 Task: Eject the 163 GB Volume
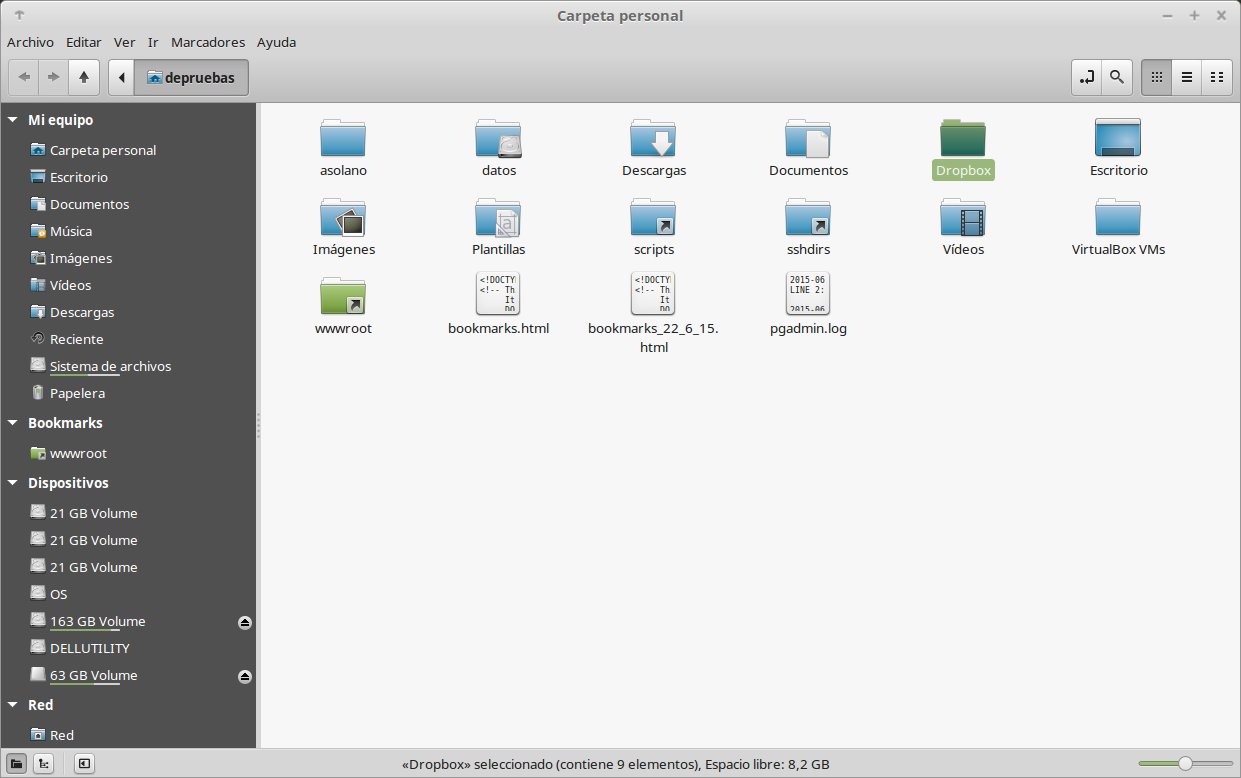245,622
